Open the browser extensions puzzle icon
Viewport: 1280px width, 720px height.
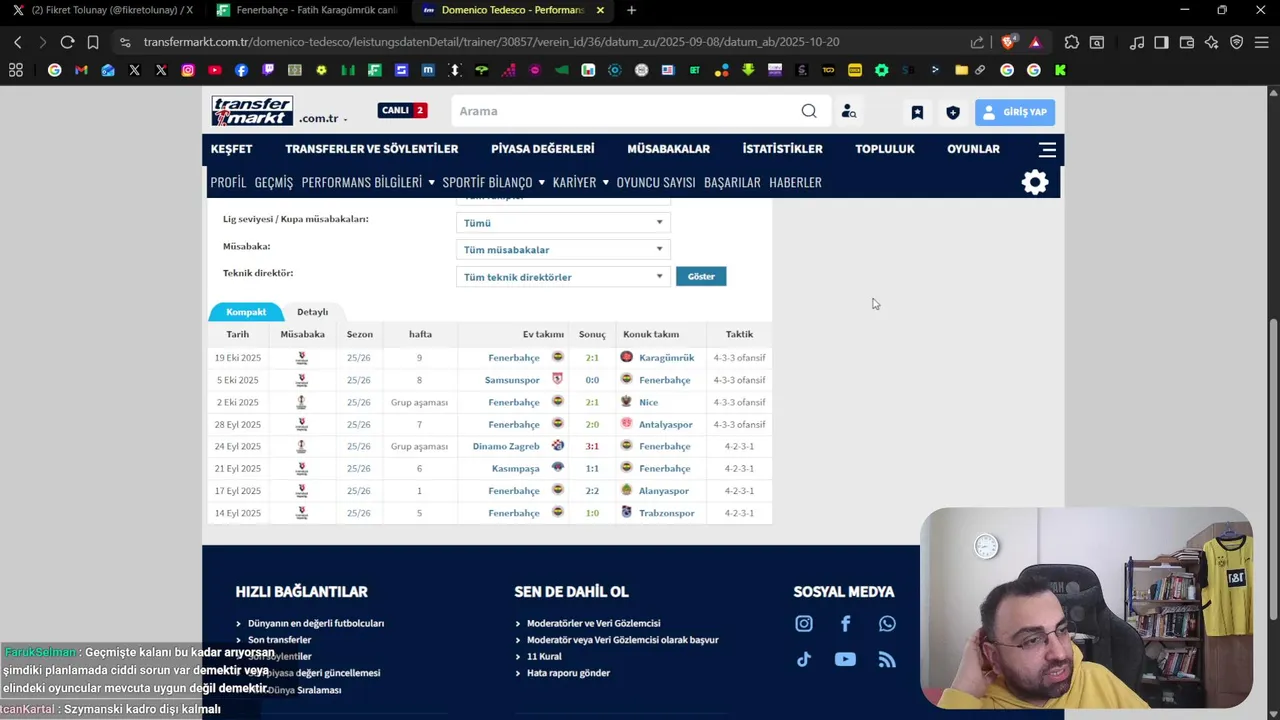[x=1071, y=42]
